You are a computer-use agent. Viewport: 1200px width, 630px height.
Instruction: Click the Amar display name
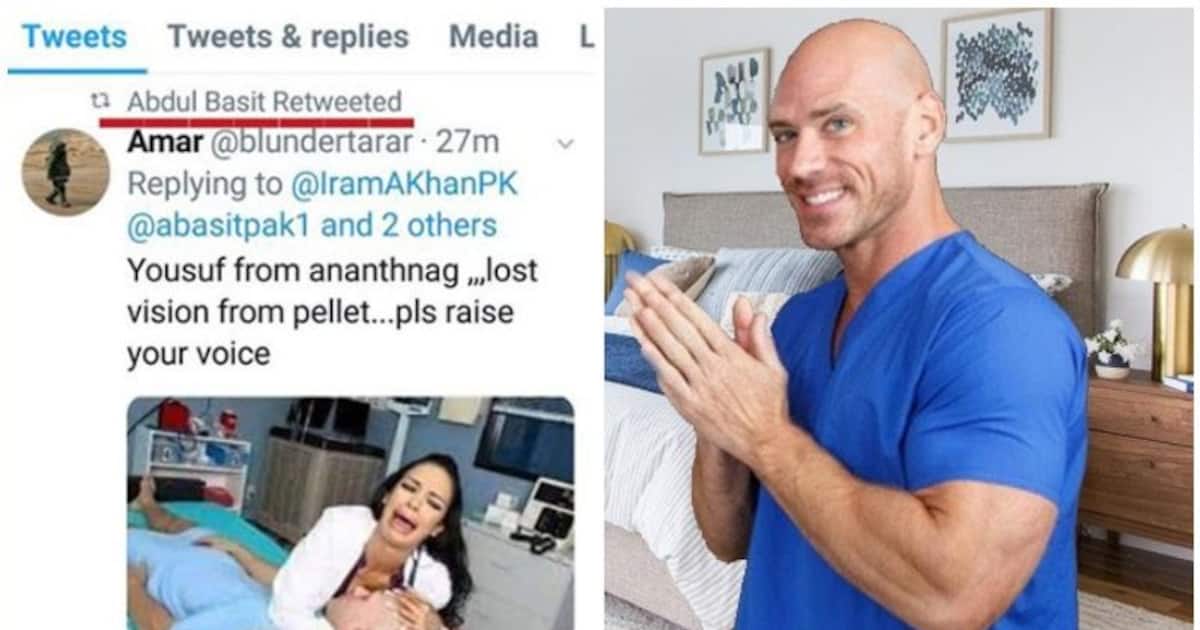(162, 142)
